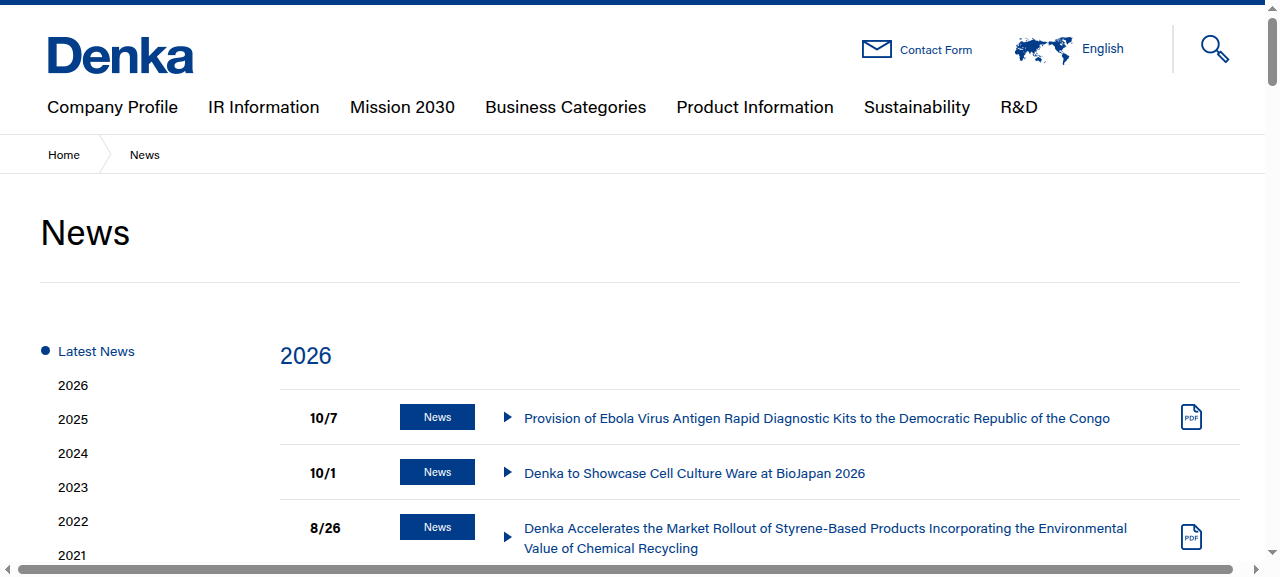Image resolution: width=1280 pixels, height=577 pixels.
Task: Open the Styrene-Based Products Chemical Recycling article
Action: [x=825, y=538]
